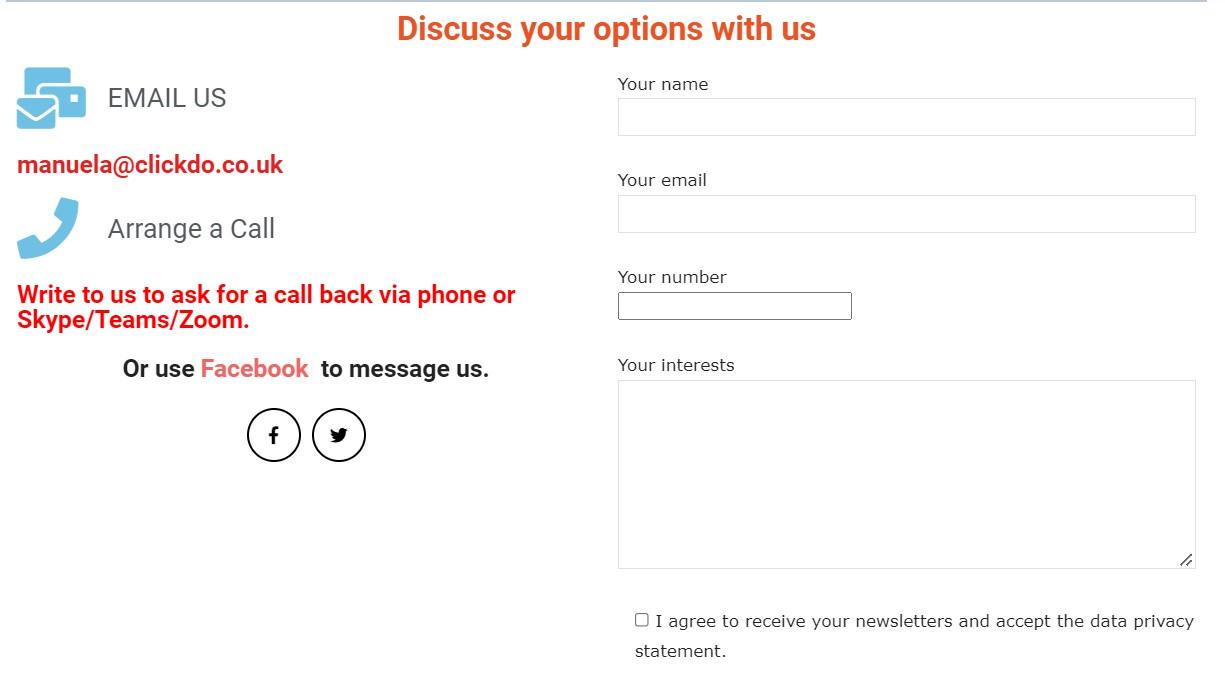
Task: Click the blue email envelope icon
Action: pyautogui.click(x=50, y=98)
